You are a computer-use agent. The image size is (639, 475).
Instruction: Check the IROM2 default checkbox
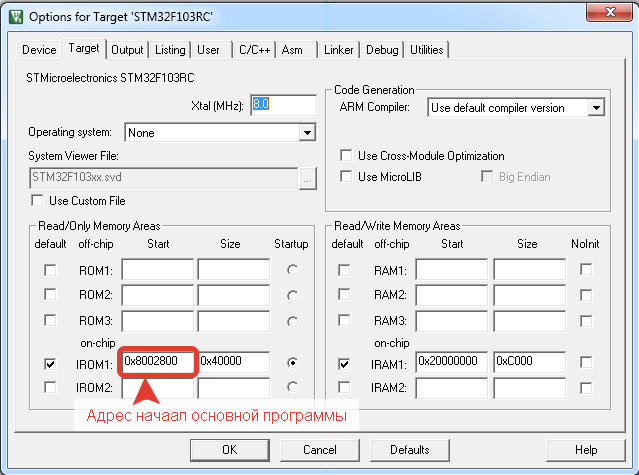tap(50, 387)
